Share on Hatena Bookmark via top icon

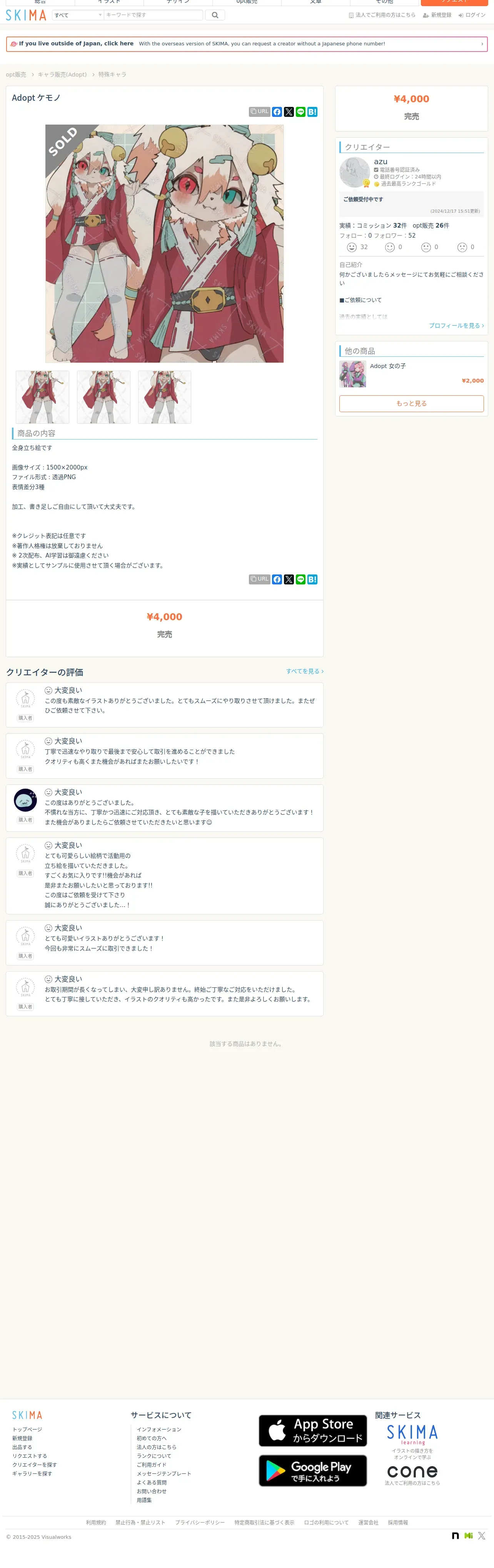tap(312, 112)
